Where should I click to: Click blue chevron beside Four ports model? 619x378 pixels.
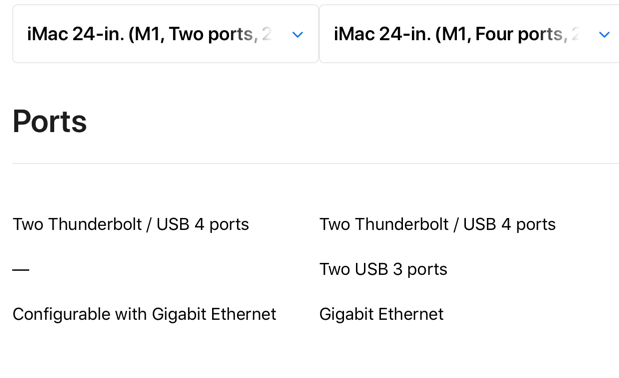[604, 35]
